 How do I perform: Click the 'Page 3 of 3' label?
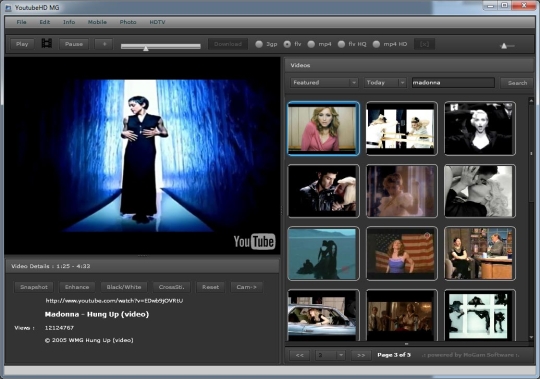click(x=394, y=355)
